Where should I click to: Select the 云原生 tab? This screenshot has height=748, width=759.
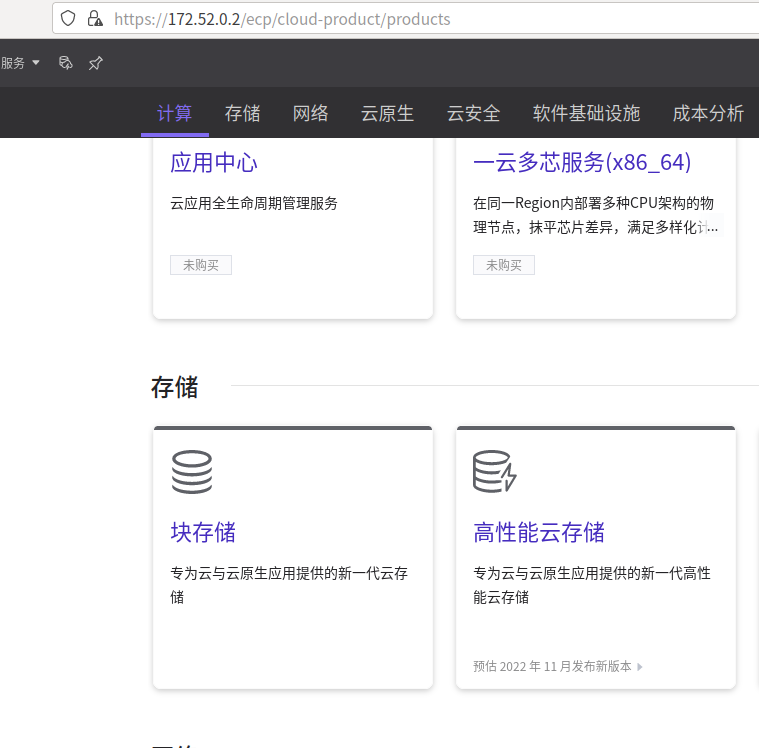click(x=387, y=113)
